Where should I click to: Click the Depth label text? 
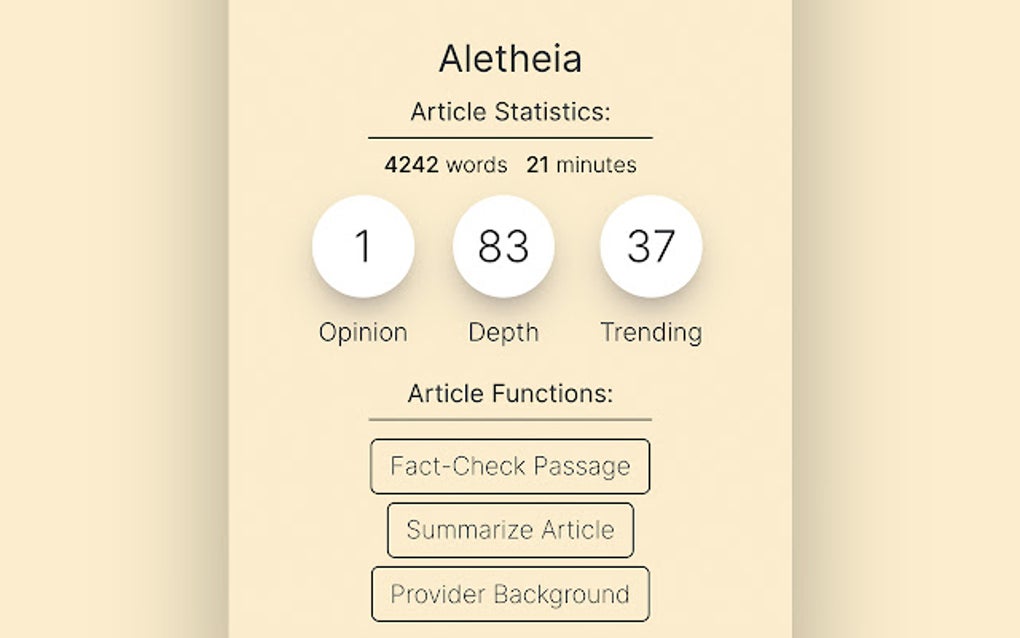[504, 332]
